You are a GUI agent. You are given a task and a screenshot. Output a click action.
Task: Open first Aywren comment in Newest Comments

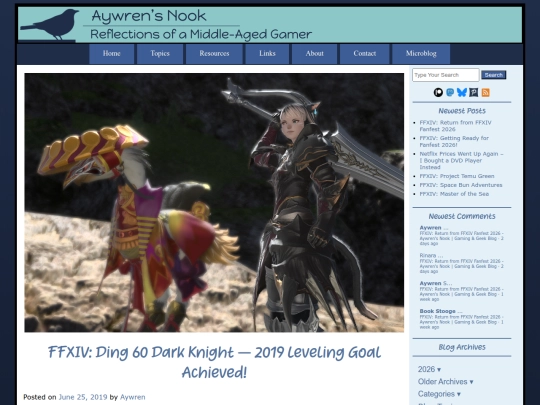coord(461,236)
